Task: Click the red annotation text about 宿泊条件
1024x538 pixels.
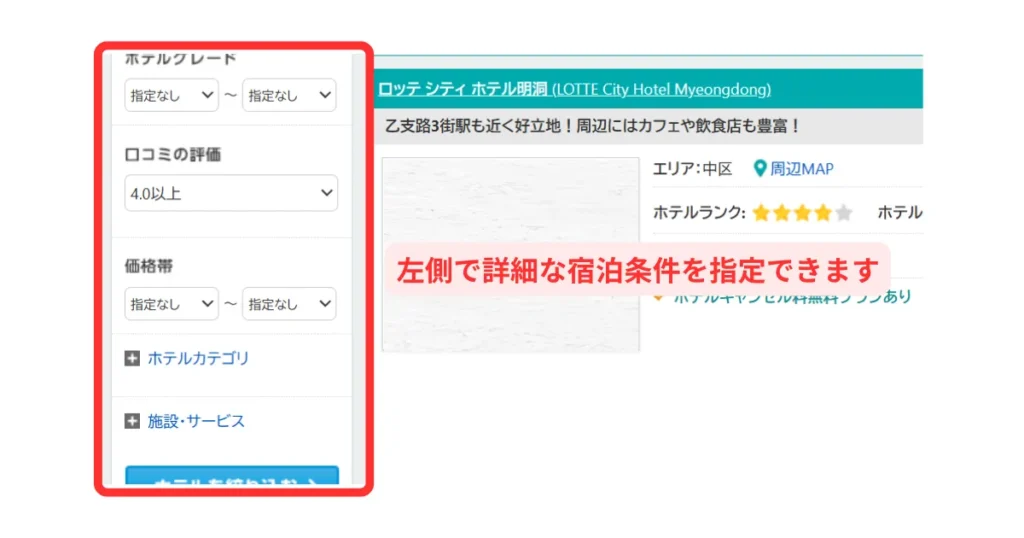Action: [637, 269]
